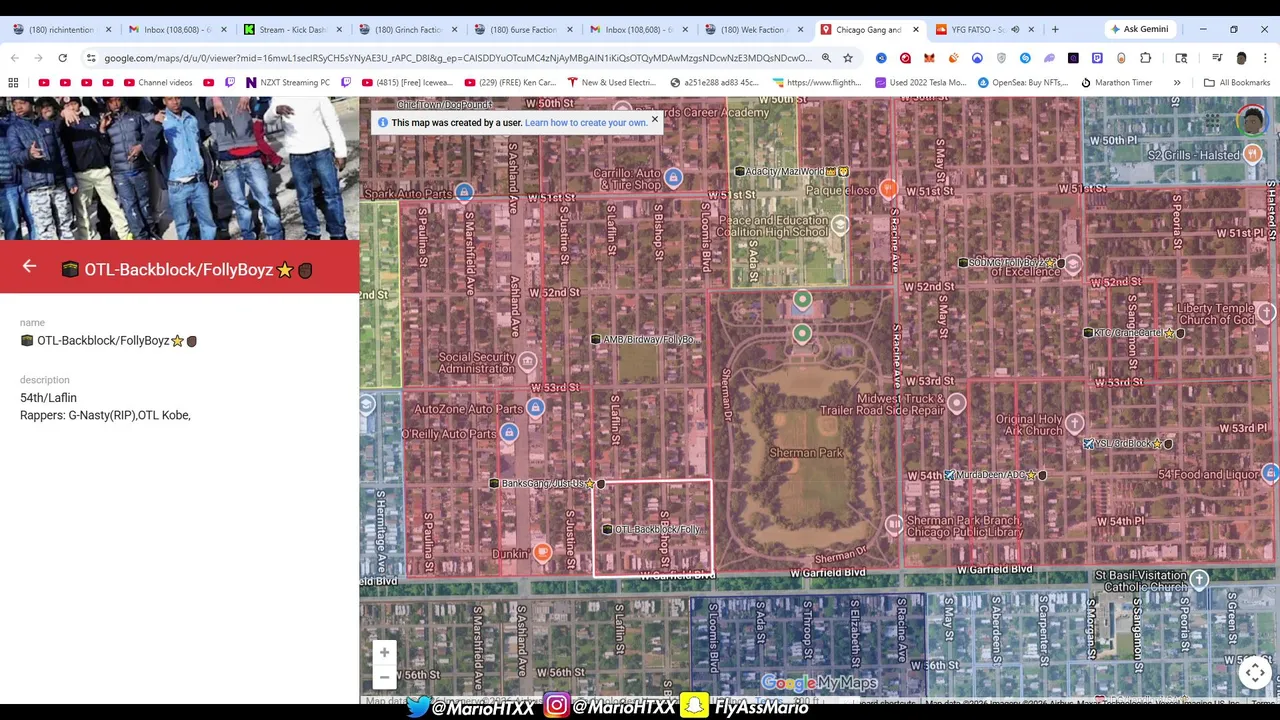Screen dimensions: 1280x720
Task: Click the Ask Gemini button
Action: coord(1139,29)
